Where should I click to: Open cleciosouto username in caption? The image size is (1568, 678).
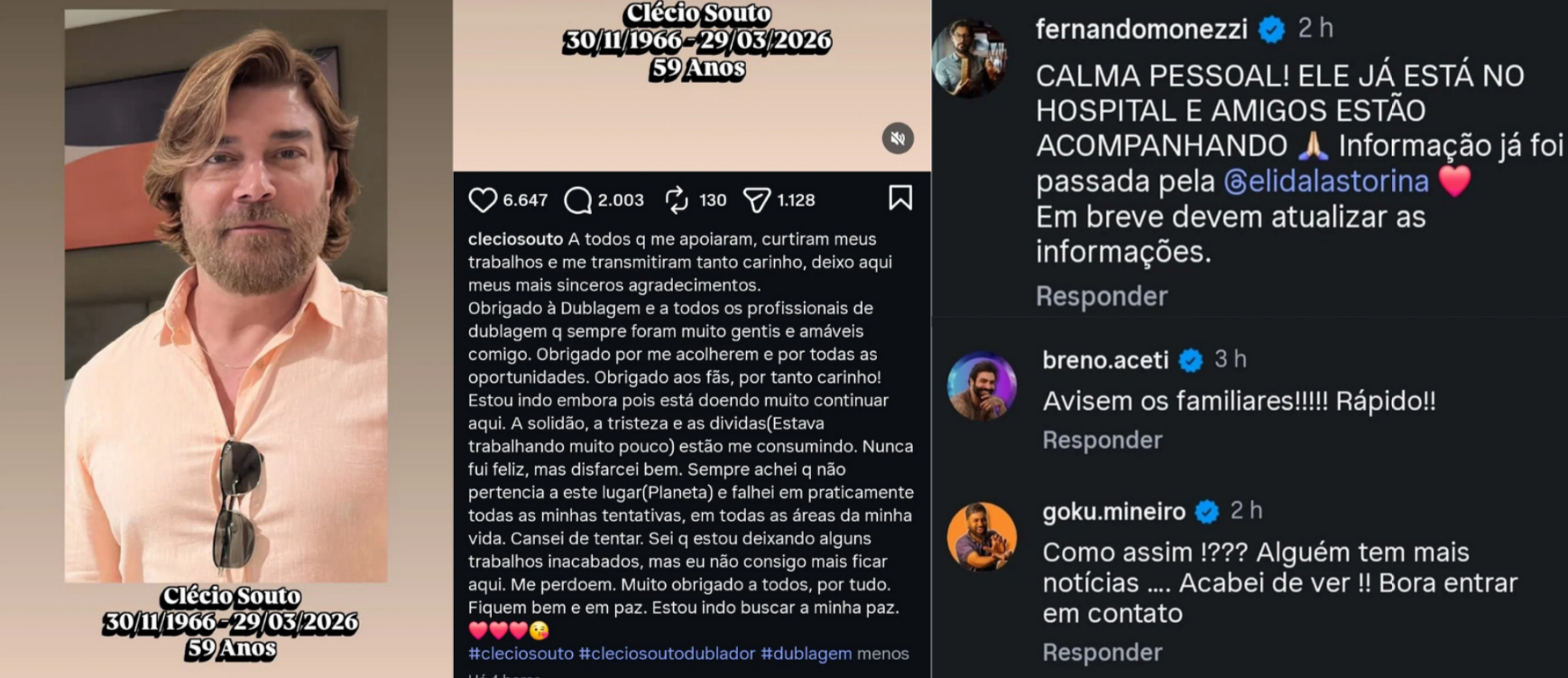[515, 239]
